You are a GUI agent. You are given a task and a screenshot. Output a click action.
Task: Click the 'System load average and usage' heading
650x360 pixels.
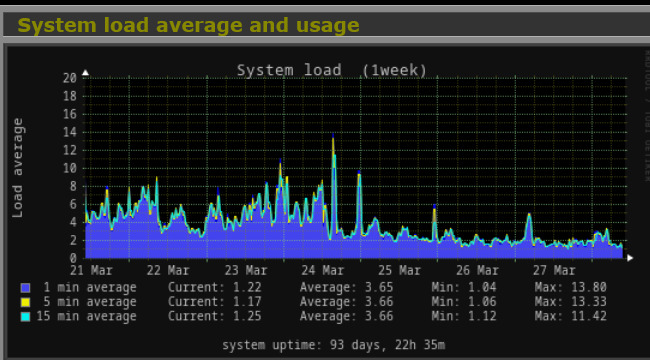188,25
